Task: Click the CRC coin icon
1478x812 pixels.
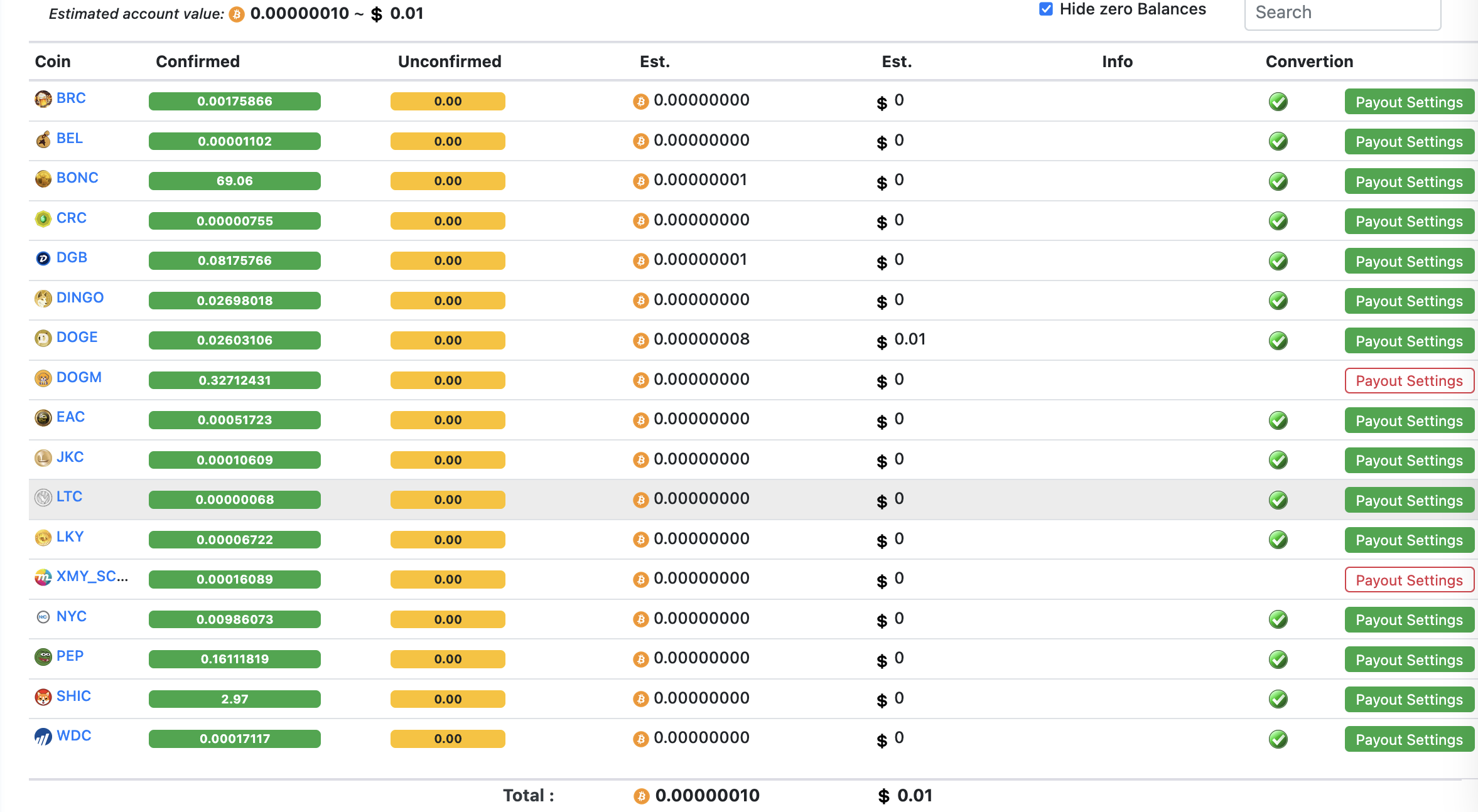Action: 43,218
